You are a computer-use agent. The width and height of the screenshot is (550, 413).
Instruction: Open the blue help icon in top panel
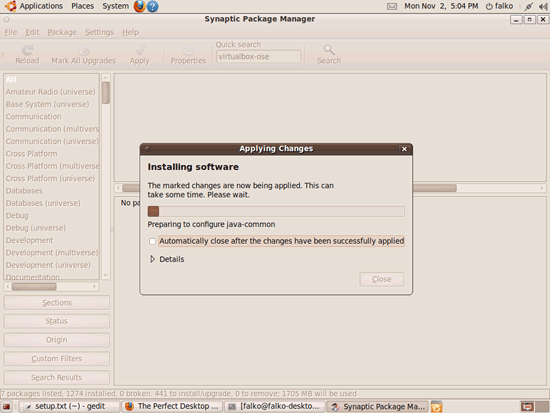point(152,6)
